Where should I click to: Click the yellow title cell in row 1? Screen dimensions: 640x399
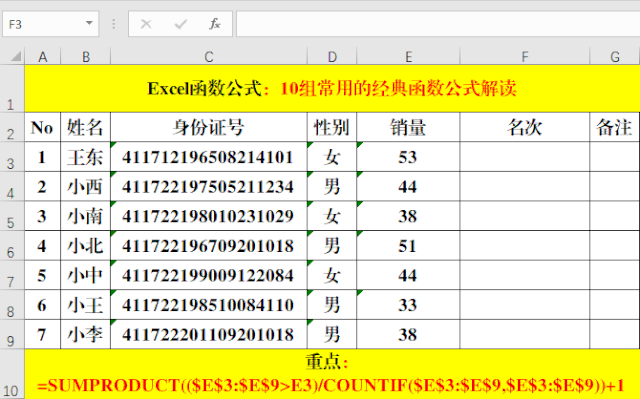pyautogui.click(x=332, y=88)
